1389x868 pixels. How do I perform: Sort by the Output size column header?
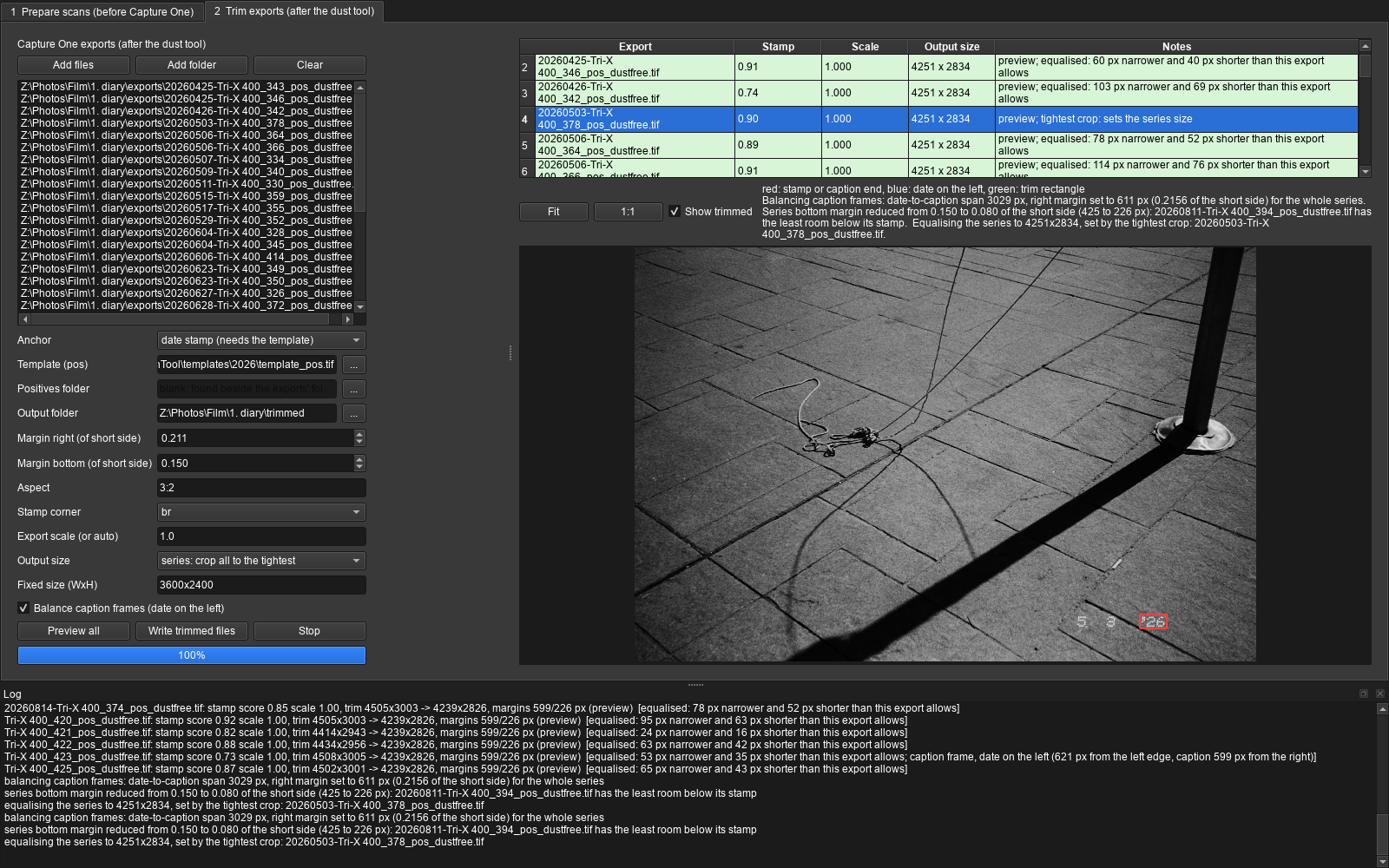pyautogui.click(x=951, y=47)
